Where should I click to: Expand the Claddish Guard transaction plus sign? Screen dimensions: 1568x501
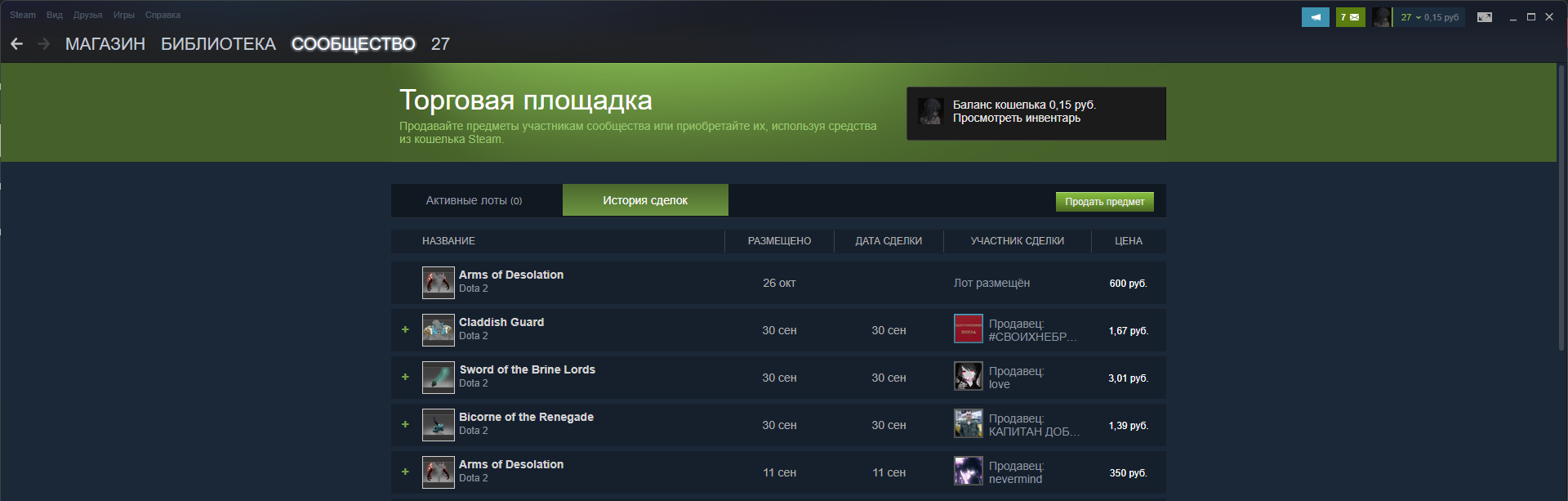pos(405,329)
